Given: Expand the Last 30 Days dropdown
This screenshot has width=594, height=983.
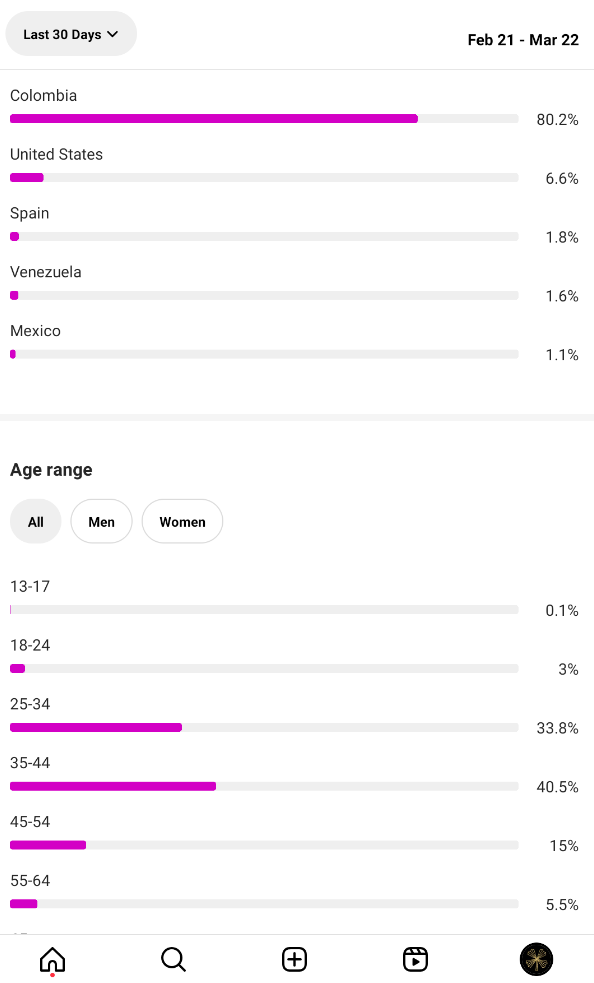Looking at the screenshot, I should coord(71,34).
